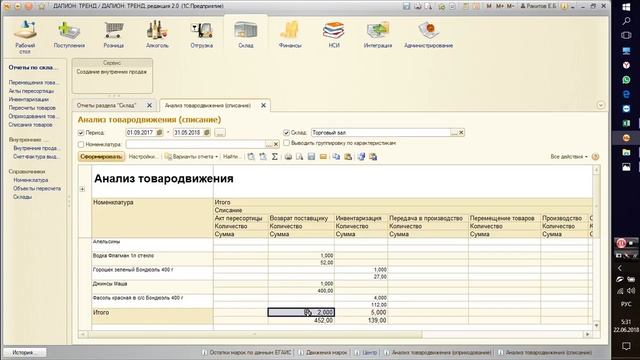This screenshot has width=640, height=360.
Task: Open Номенклатура field selection ellipsis
Action: point(269,144)
